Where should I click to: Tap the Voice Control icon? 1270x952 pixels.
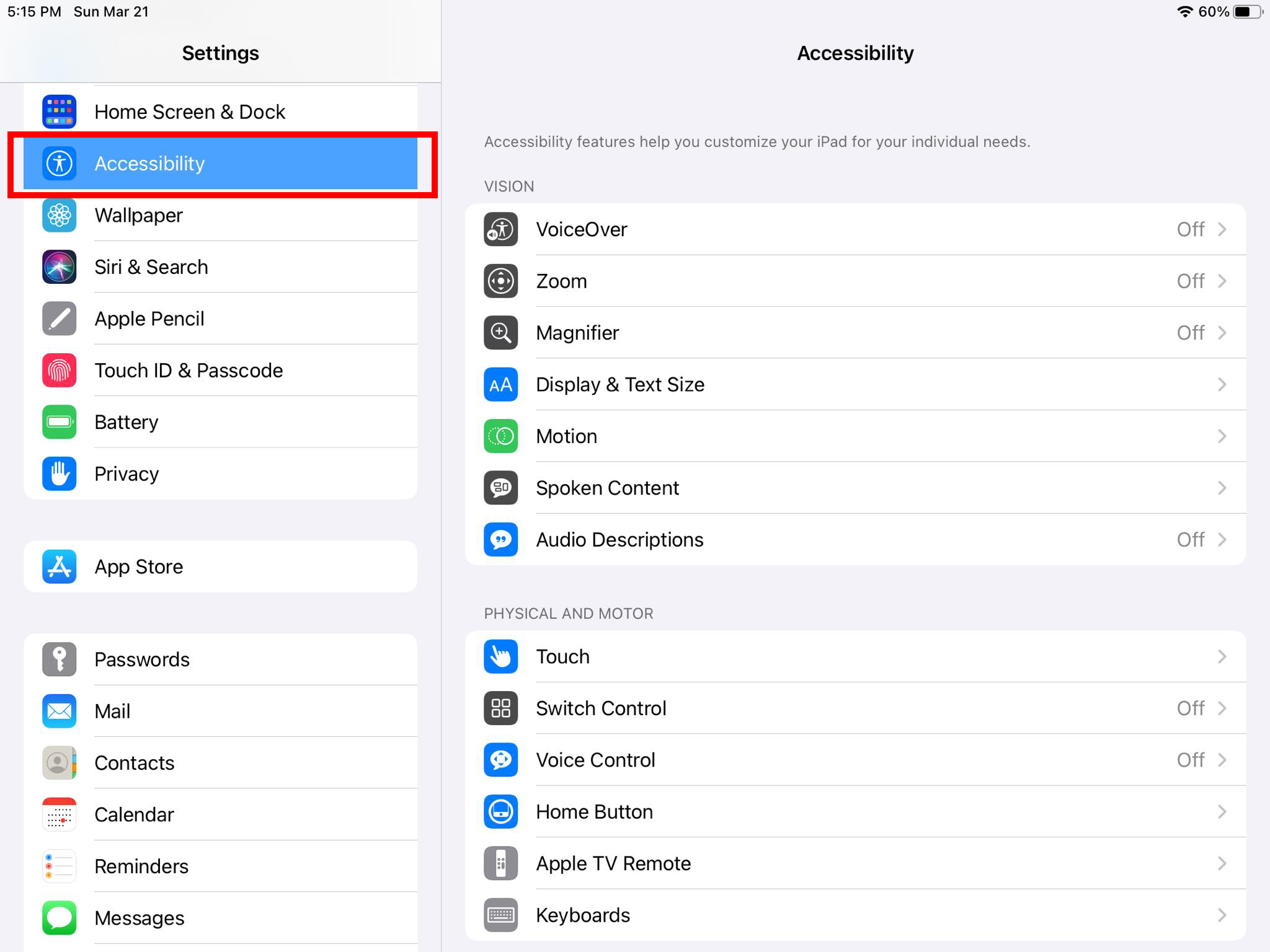coord(501,760)
